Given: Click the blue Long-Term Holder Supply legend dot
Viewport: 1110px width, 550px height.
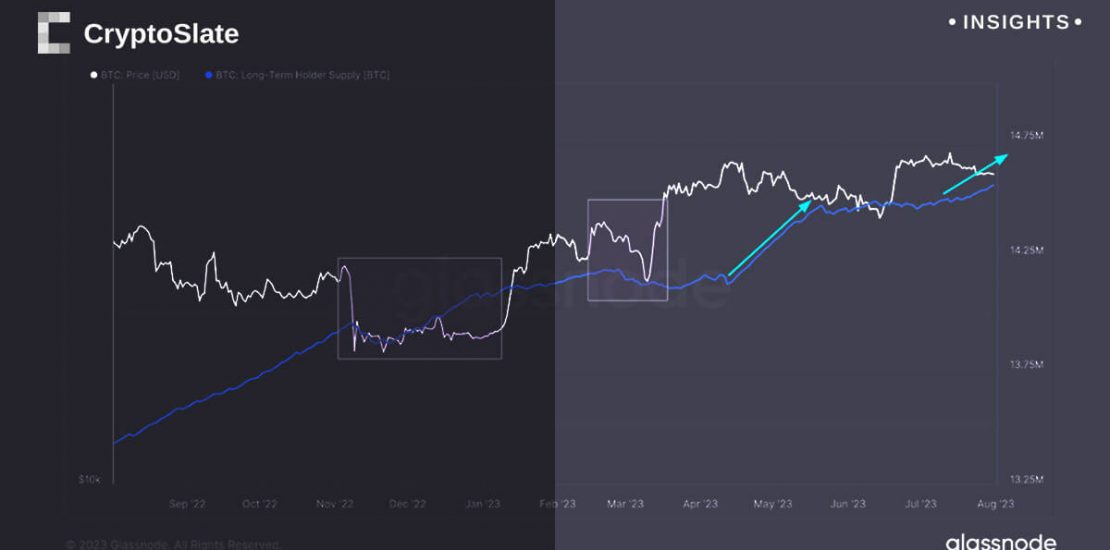Looking at the screenshot, I should [x=207, y=75].
